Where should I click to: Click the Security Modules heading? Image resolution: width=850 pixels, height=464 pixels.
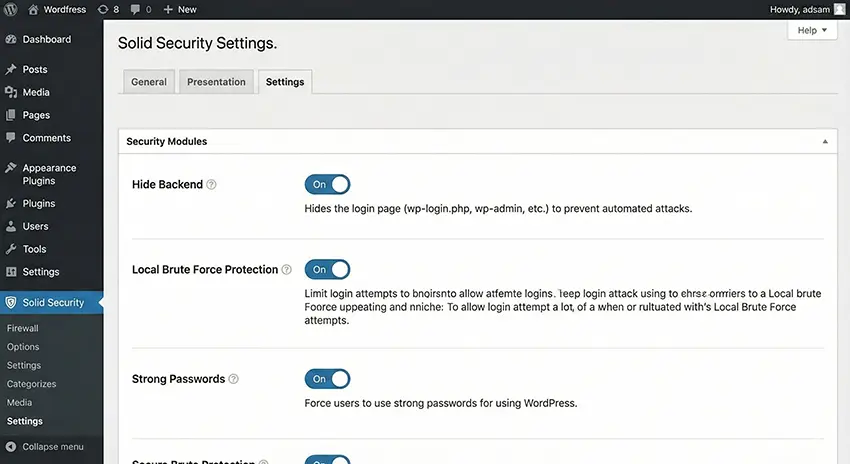point(166,141)
